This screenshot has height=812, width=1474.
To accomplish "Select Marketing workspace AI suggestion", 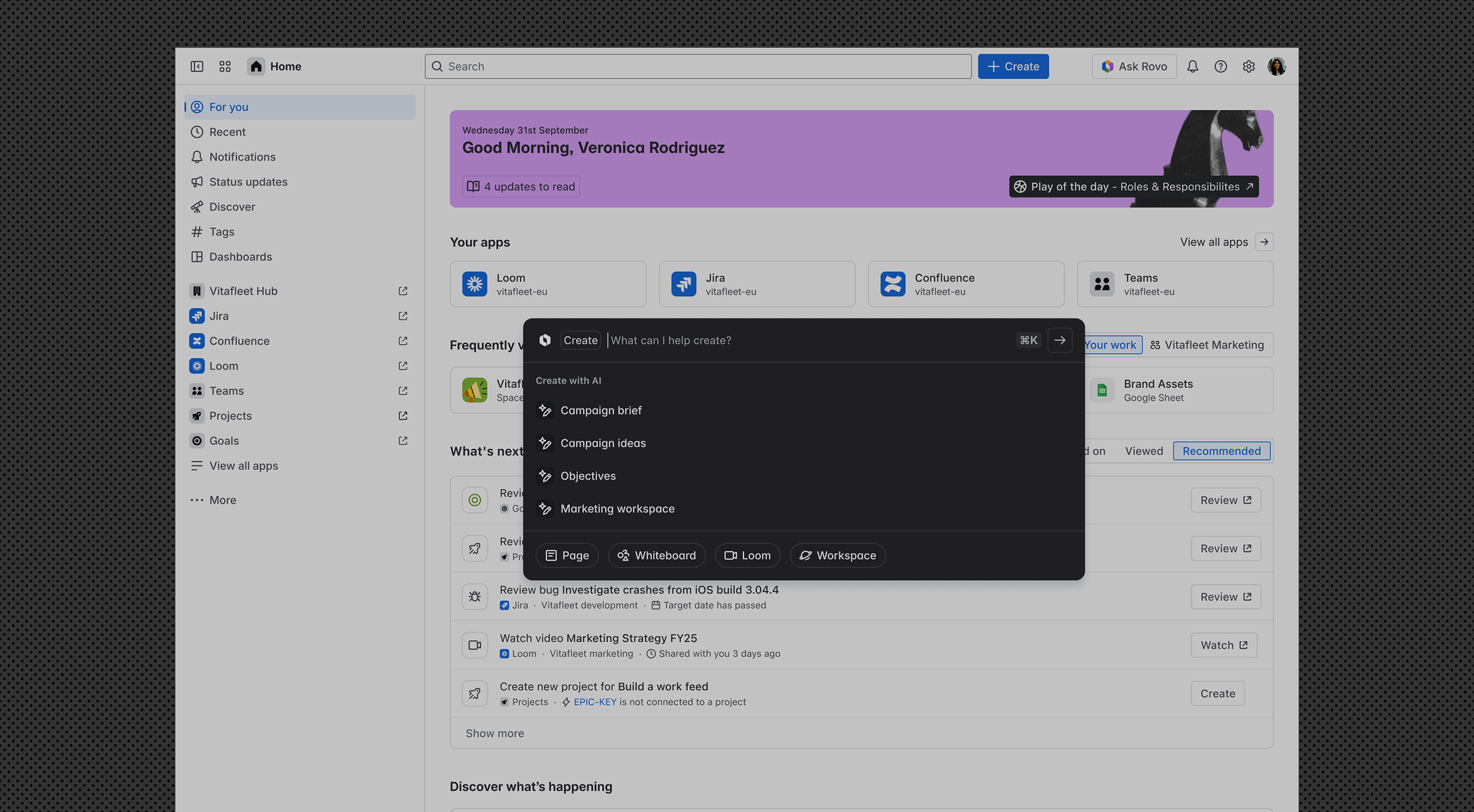I will (x=804, y=509).
